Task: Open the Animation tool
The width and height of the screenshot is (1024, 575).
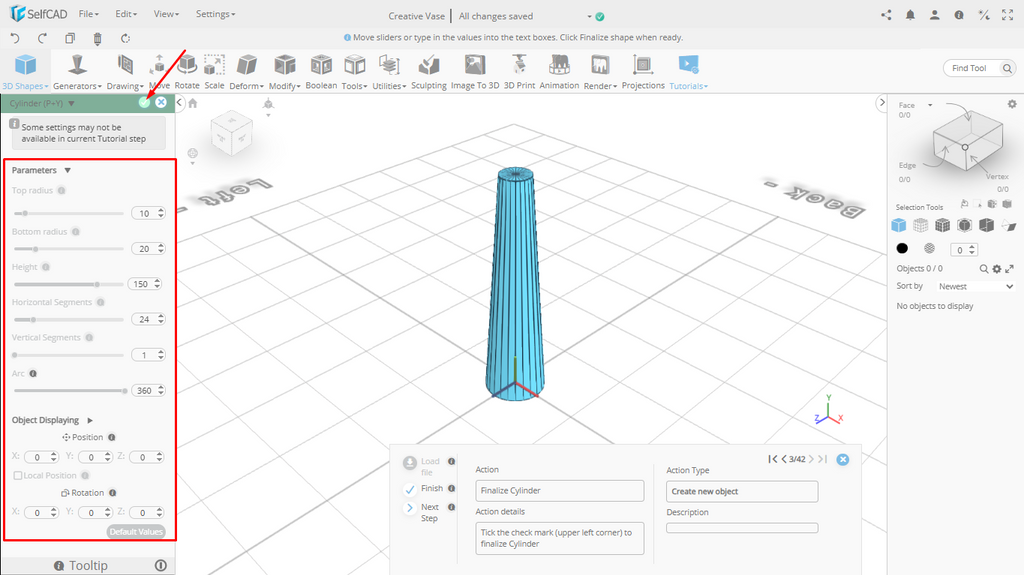Action: coord(559,72)
